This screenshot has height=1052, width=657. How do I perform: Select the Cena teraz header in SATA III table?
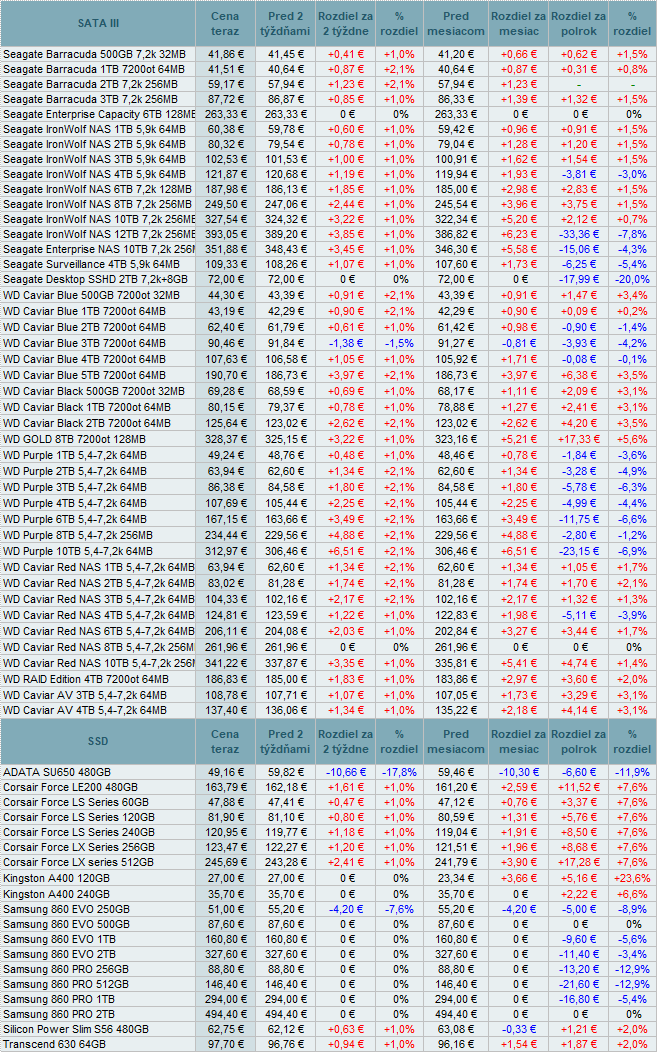225,22
